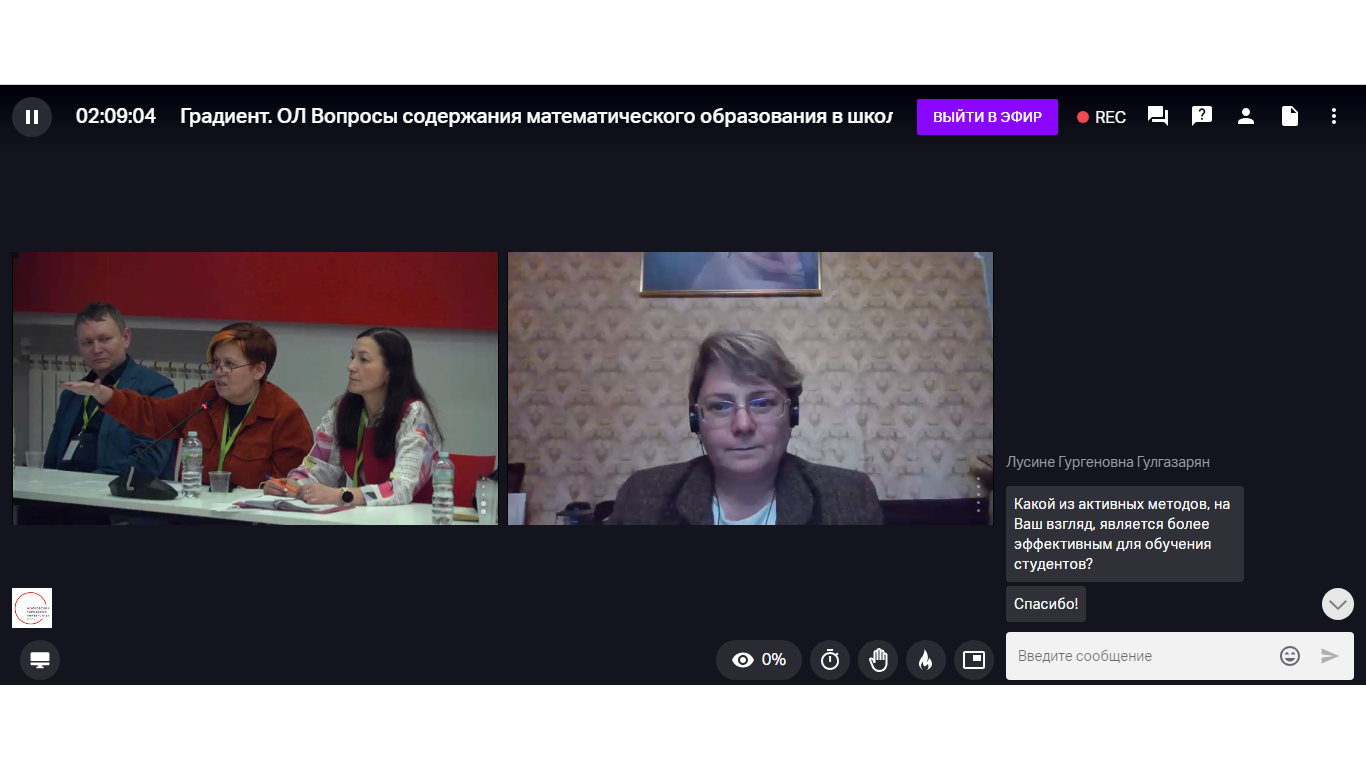
Task: Raise hand in the webinar
Action: 878,660
